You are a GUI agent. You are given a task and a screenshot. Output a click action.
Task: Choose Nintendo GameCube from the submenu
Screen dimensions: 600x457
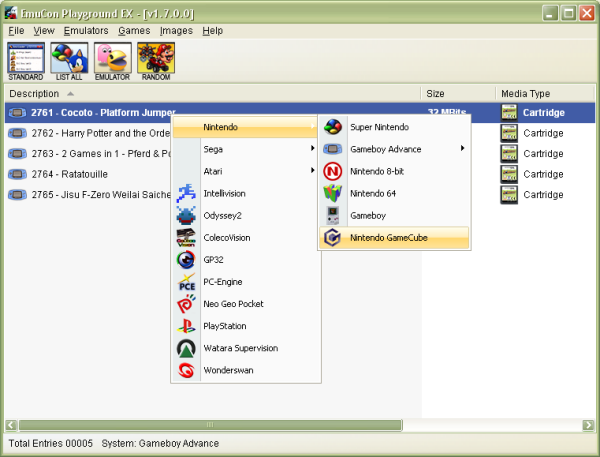tap(394, 238)
